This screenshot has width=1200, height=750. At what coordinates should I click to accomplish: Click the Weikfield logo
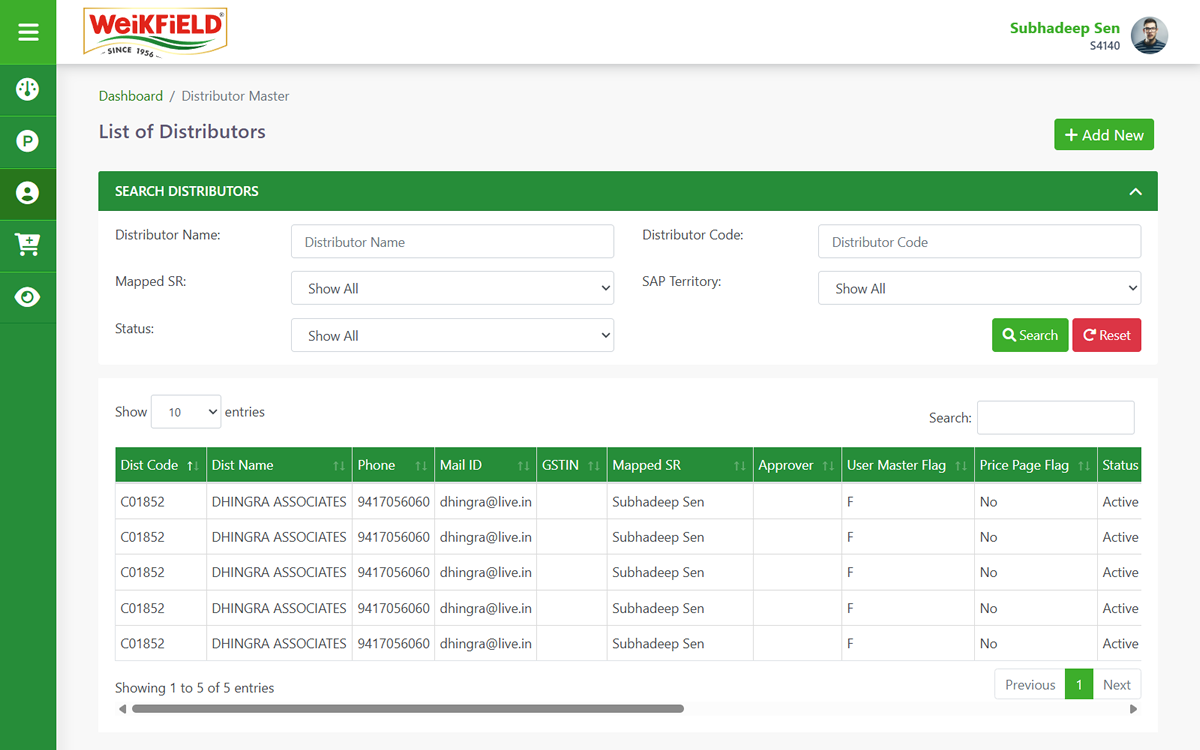tap(155, 33)
